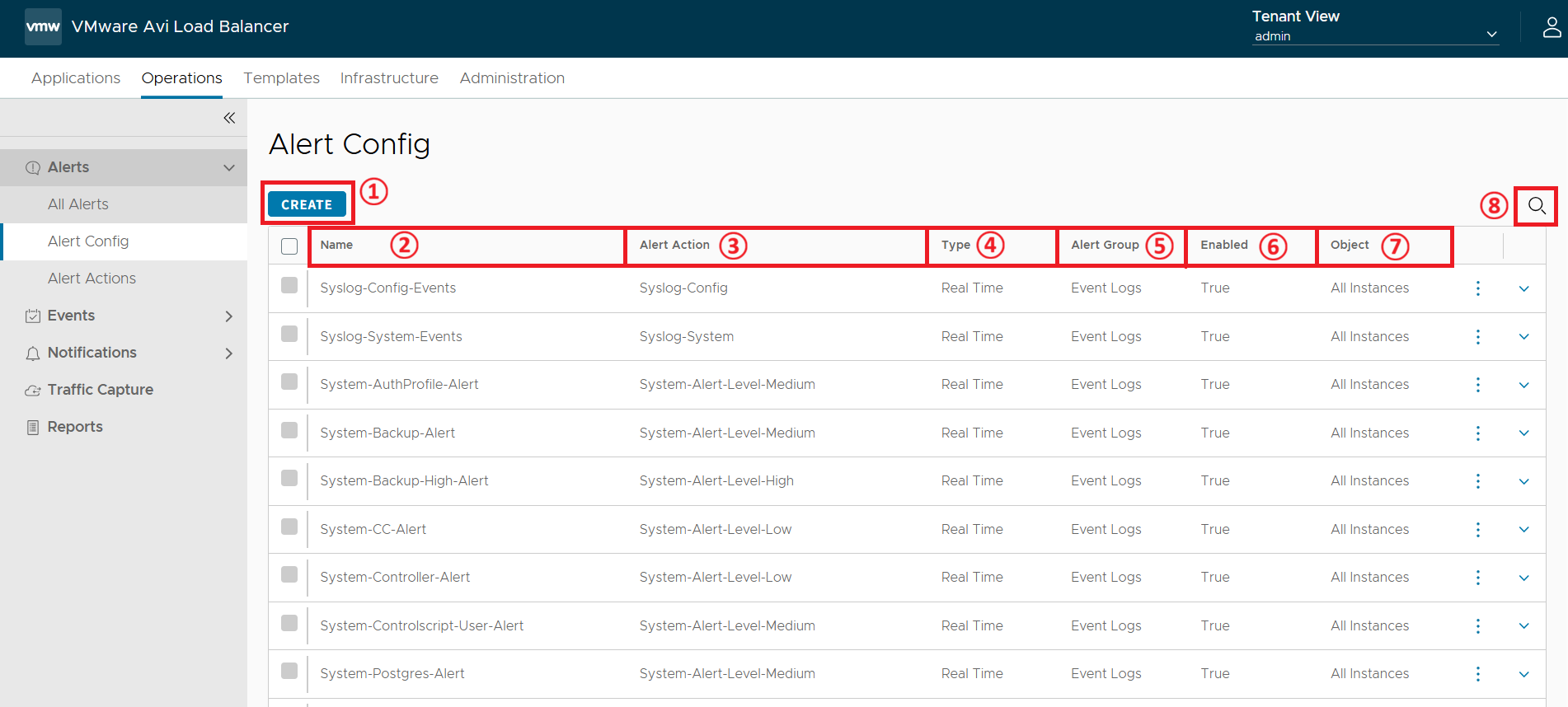Select the Syslog-Config alert action cell
This screenshot has height=707, width=1568.
click(x=683, y=288)
